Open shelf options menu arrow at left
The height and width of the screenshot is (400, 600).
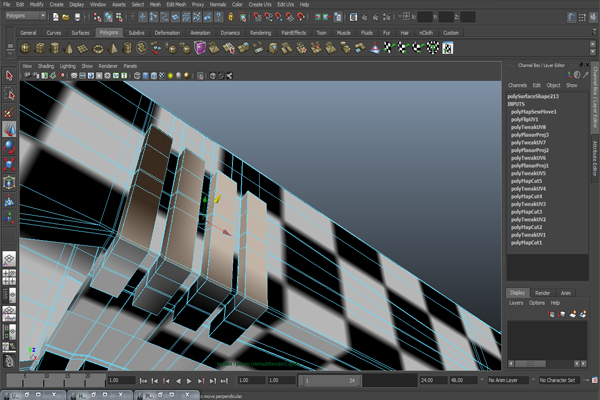point(10,54)
